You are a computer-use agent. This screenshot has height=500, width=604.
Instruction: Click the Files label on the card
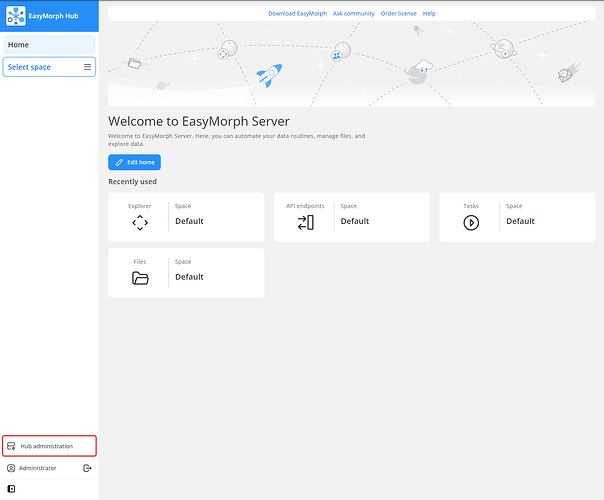click(x=140, y=262)
